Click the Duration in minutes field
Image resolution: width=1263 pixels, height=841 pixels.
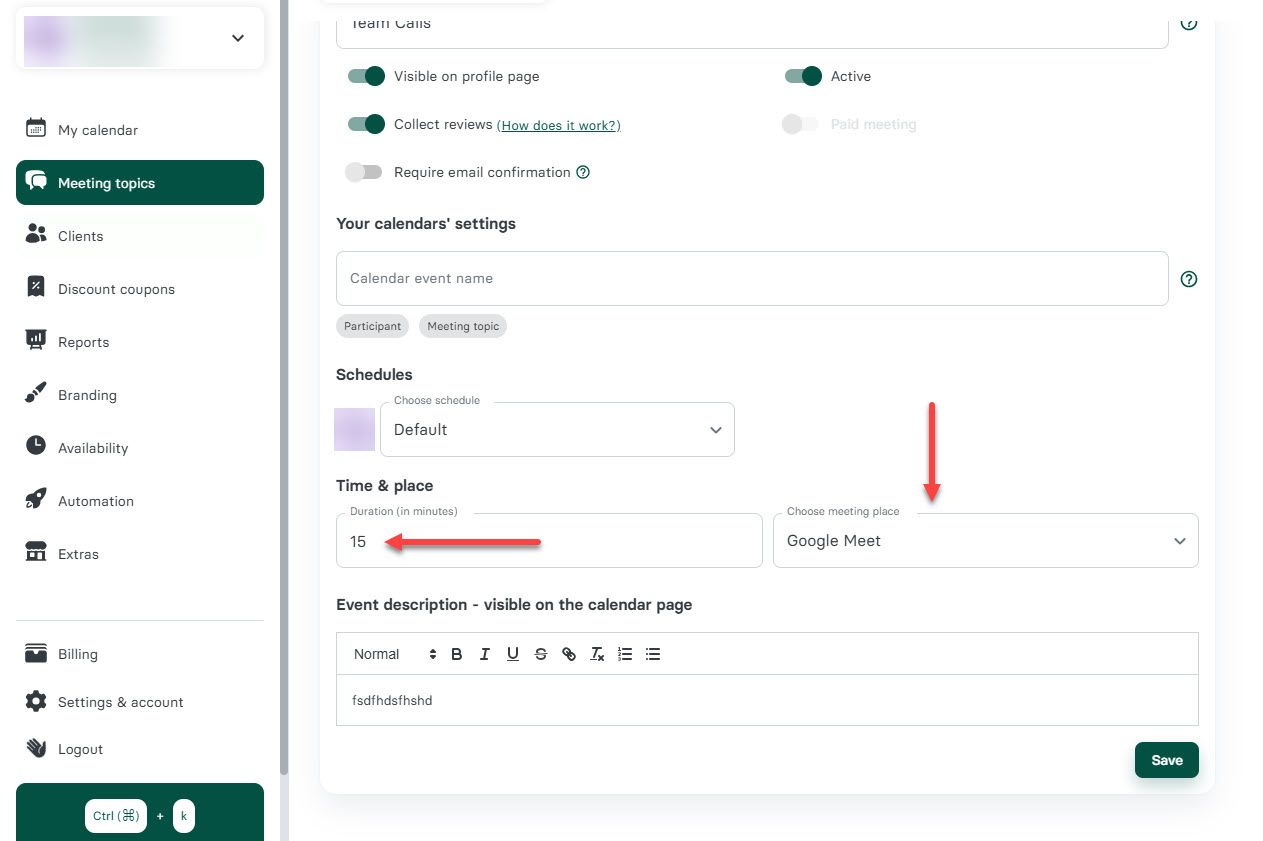[x=549, y=541]
